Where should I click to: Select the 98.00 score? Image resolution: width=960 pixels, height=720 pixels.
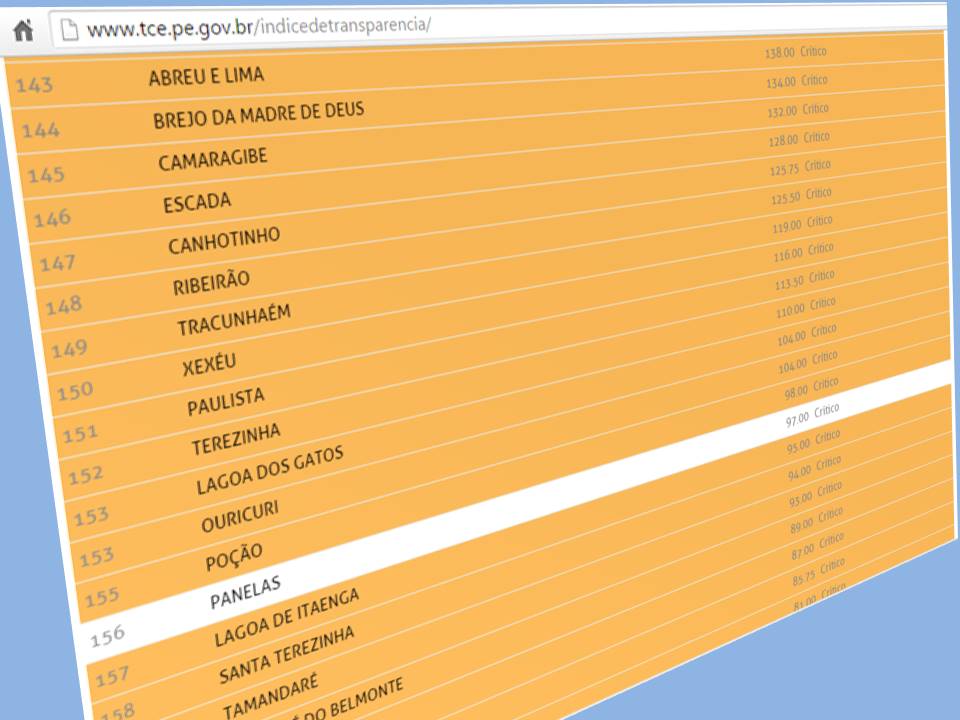[x=797, y=391]
